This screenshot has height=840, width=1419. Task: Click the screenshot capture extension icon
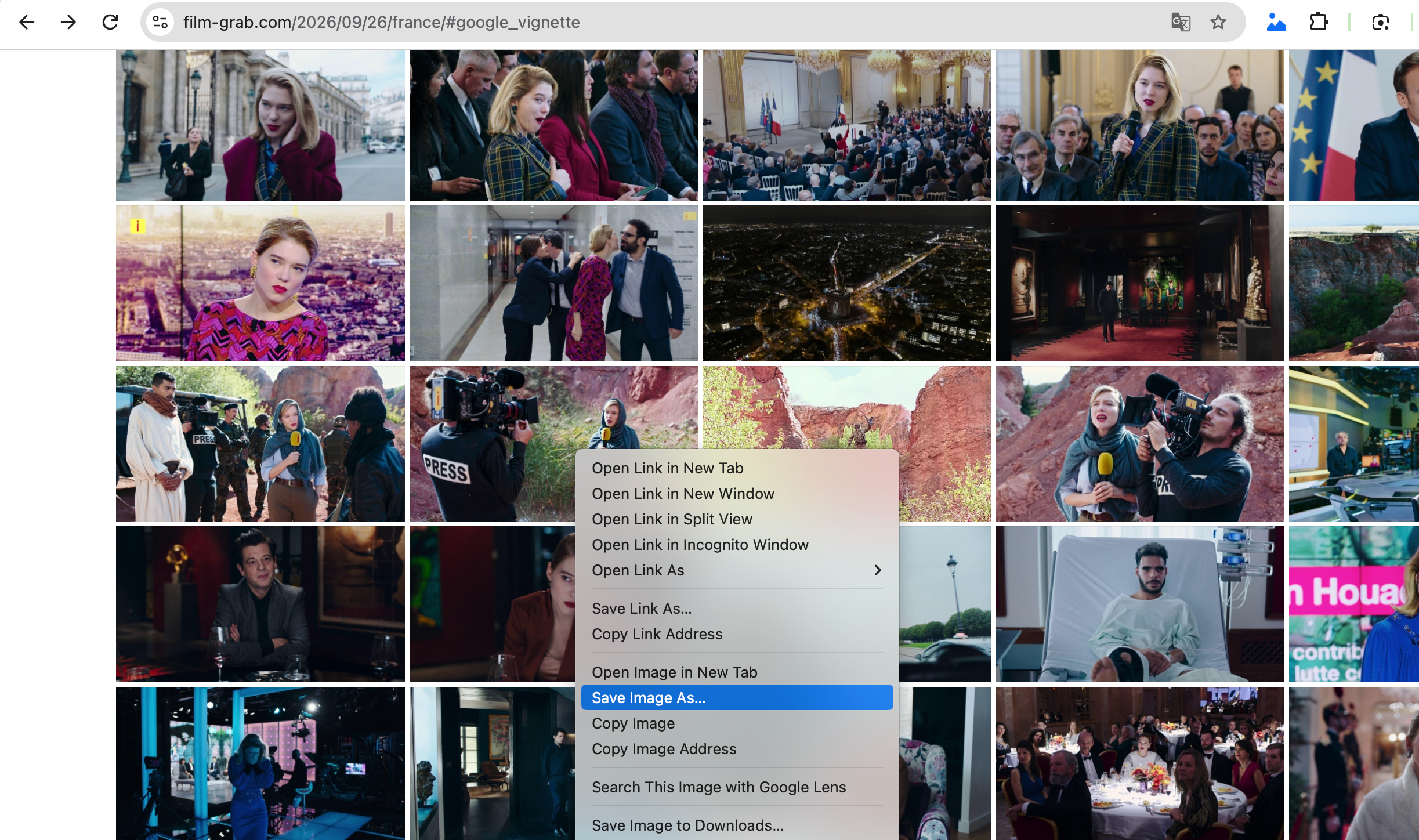(x=1380, y=22)
